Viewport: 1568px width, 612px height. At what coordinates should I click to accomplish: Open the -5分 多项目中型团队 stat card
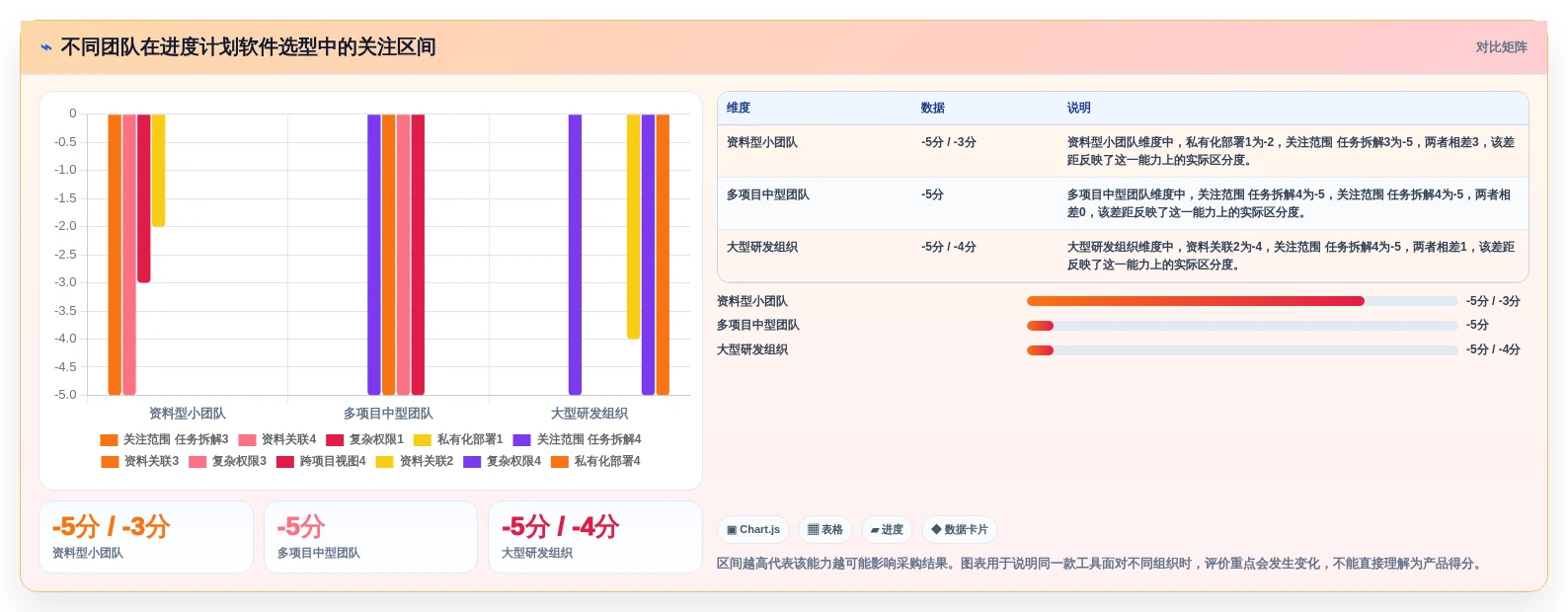[x=370, y=537]
